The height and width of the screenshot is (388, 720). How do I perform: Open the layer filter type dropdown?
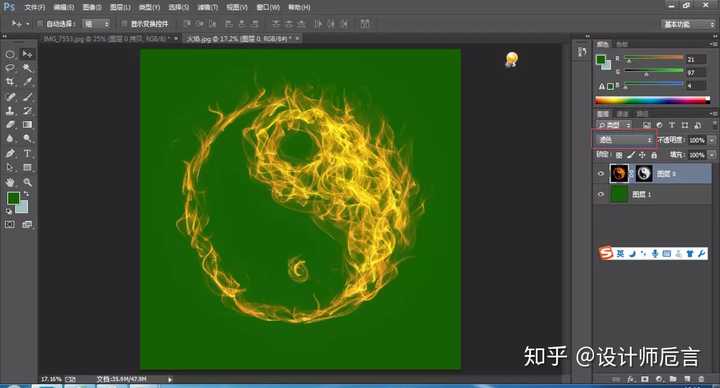tap(614, 125)
